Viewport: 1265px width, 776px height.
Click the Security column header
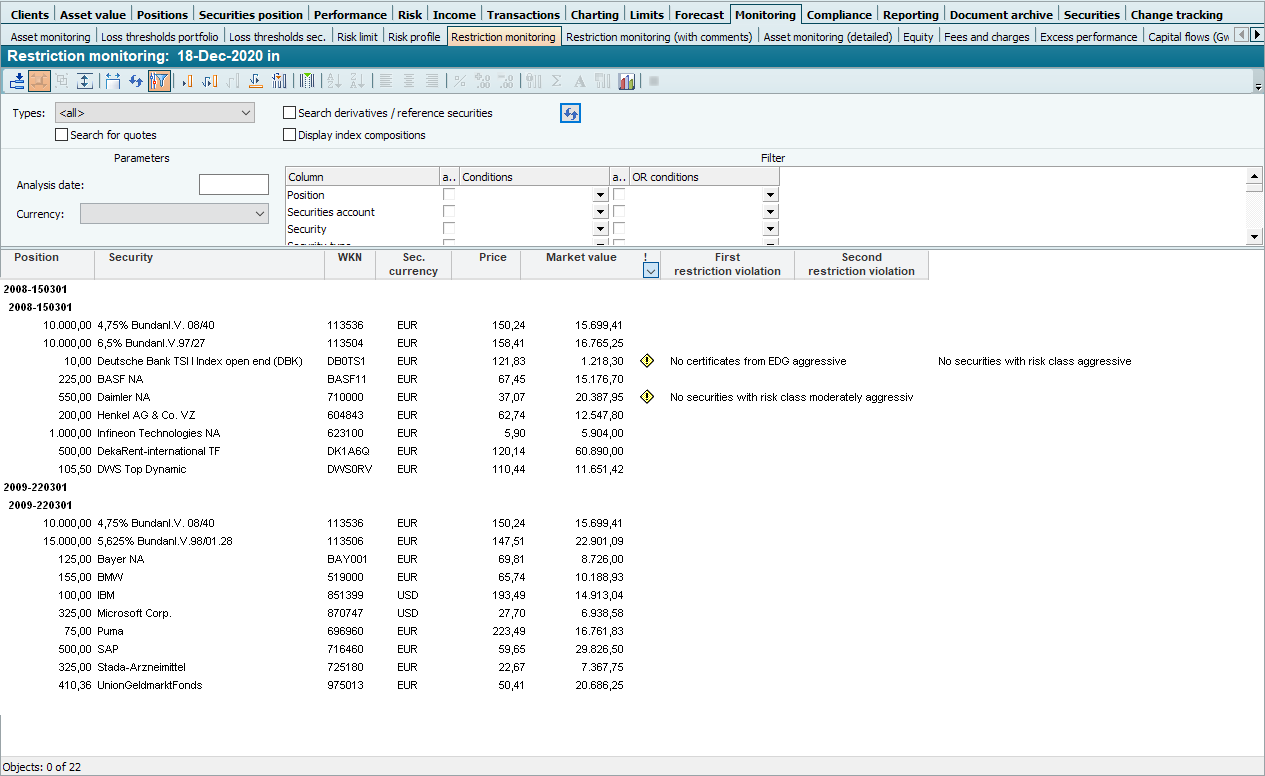(x=131, y=258)
